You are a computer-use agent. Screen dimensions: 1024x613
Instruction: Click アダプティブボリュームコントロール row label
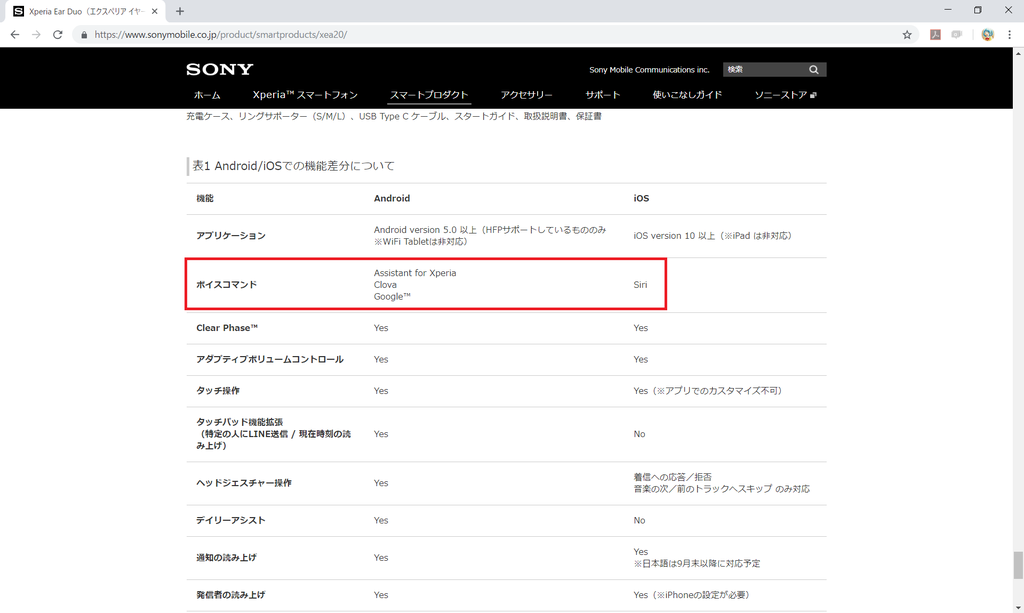270,360
